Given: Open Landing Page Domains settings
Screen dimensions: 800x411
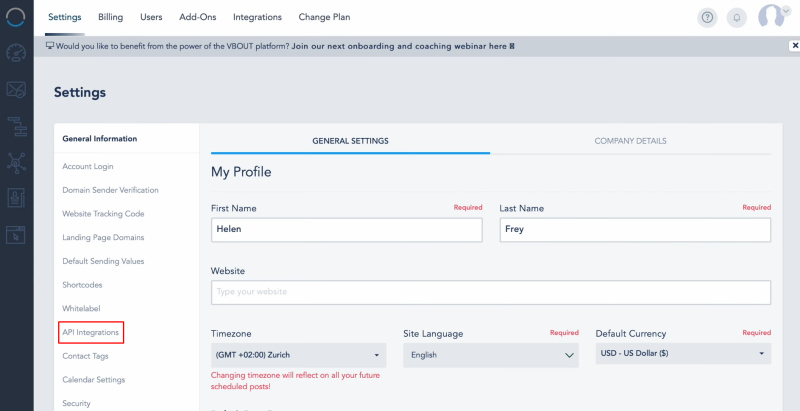Looking at the screenshot, I should (x=103, y=237).
